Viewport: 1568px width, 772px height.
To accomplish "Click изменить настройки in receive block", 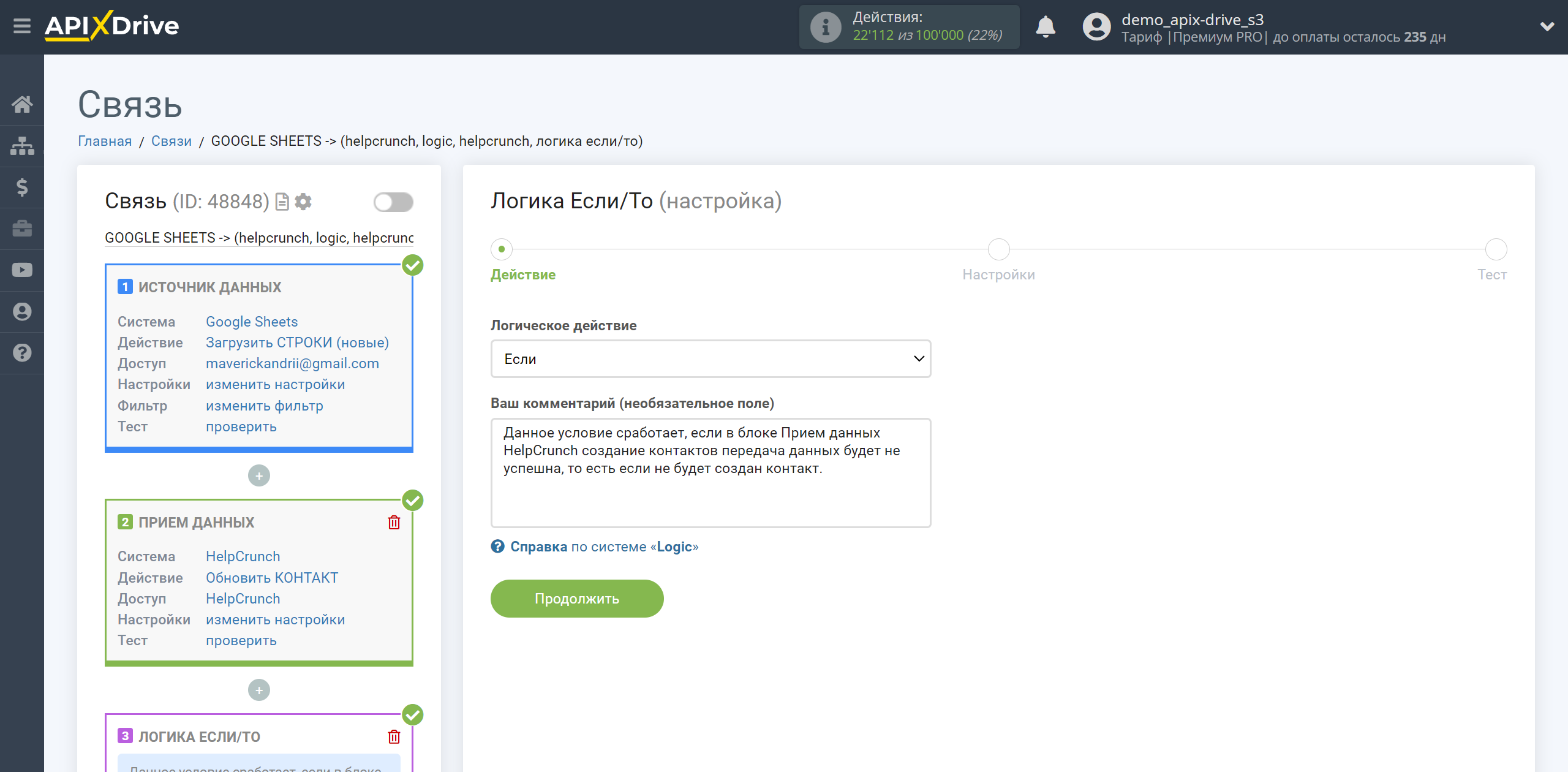I will [275, 619].
